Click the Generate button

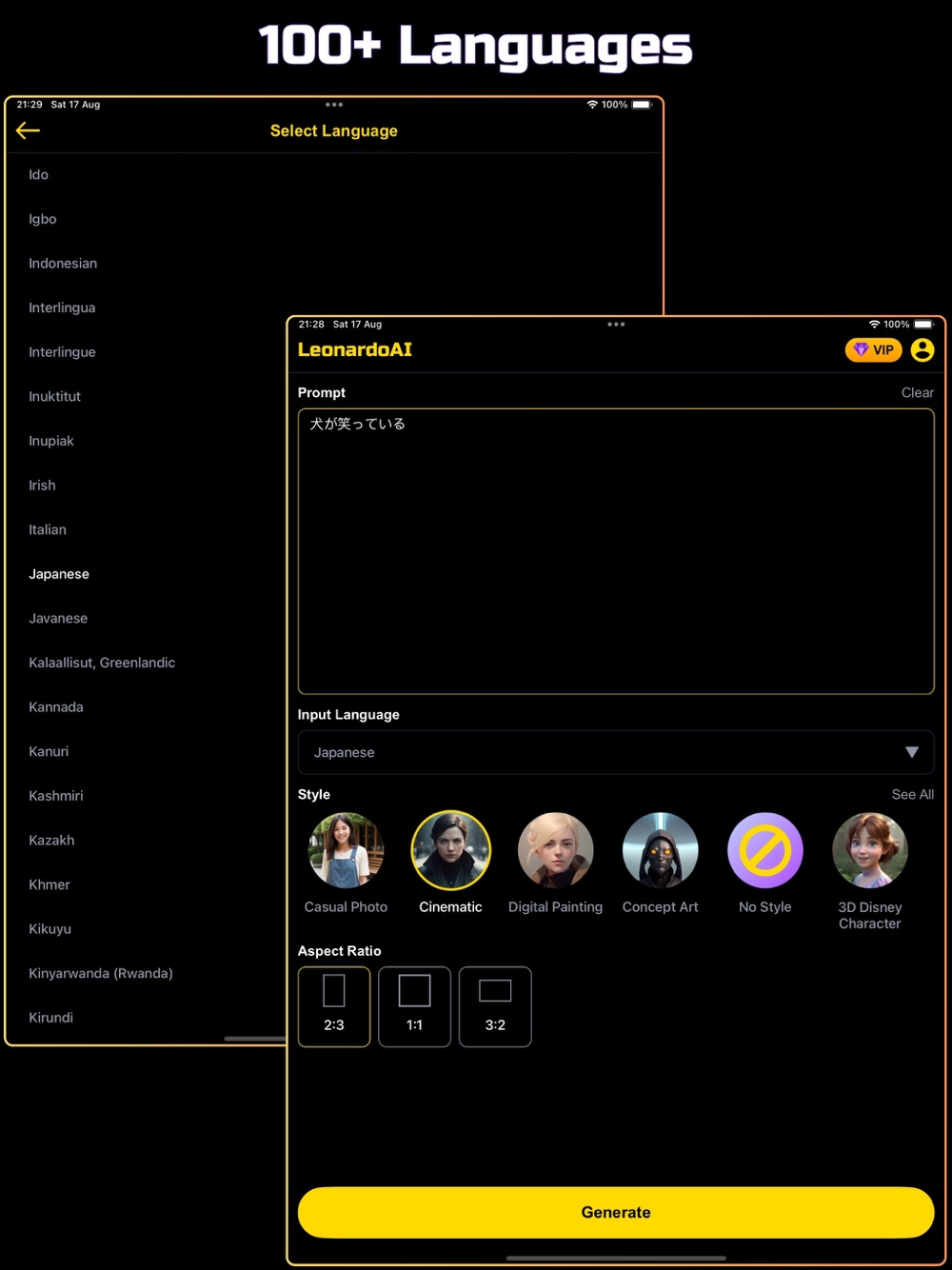click(x=616, y=1212)
